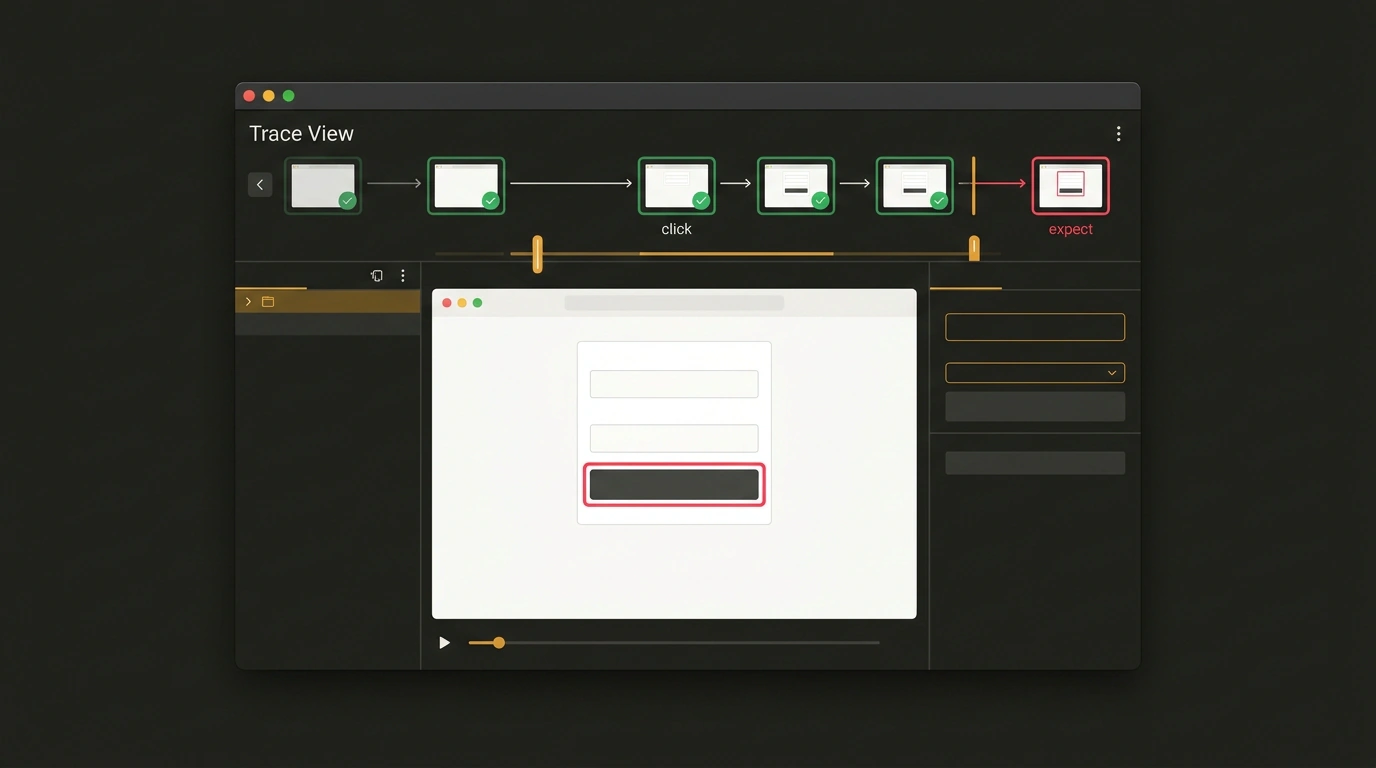Viewport: 1376px width, 768px height.
Task: Click the left range handle on timeline scrubber
Action: pyautogui.click(x=537, y=254)
